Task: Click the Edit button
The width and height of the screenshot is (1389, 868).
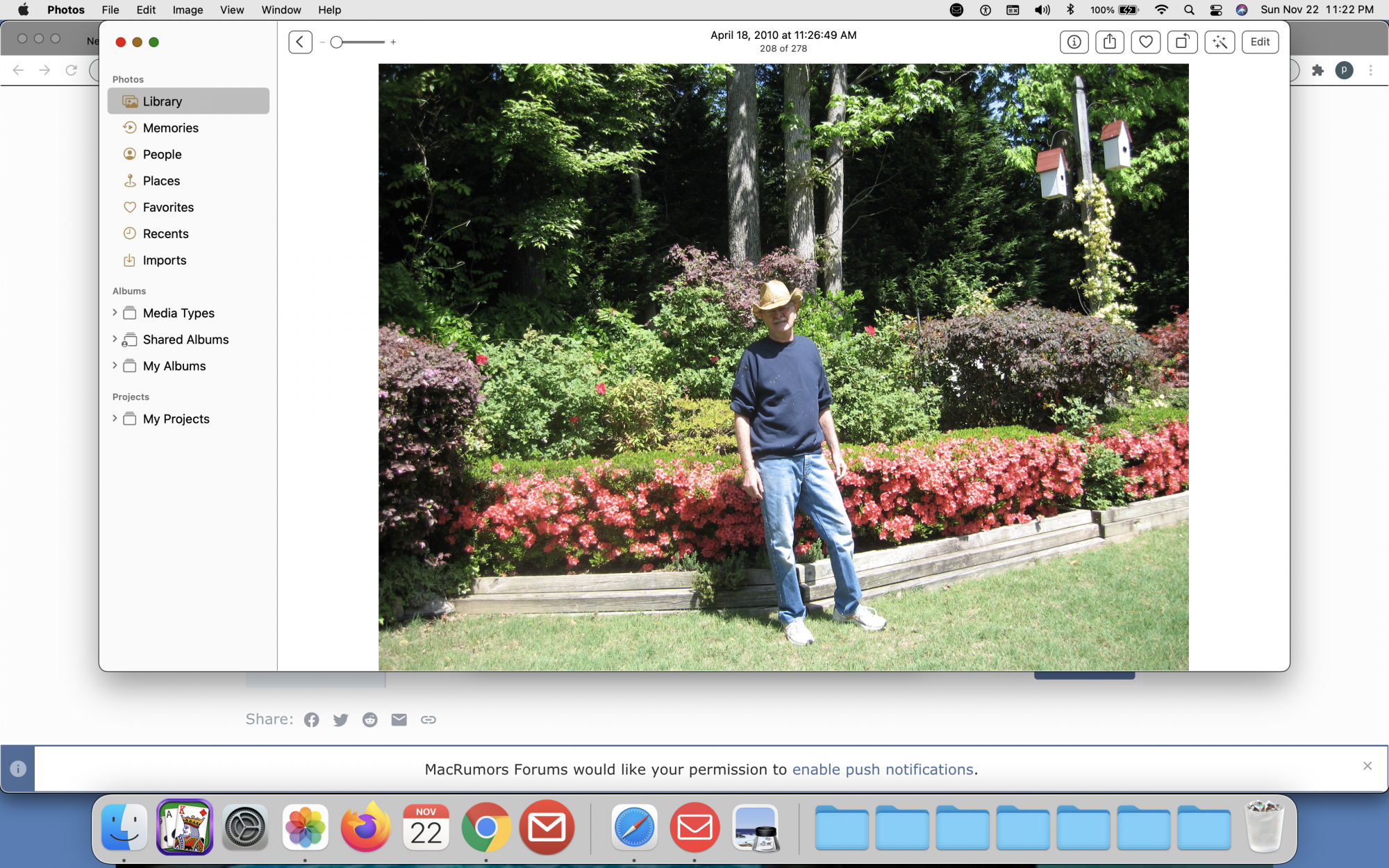Action: coord(1260,42)
